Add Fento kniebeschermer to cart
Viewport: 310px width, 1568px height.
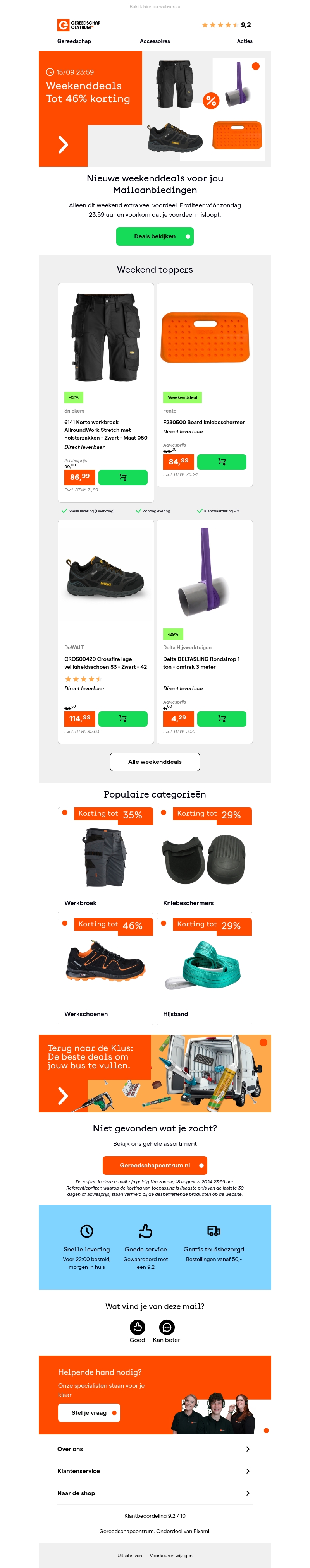tap(222, 462)
